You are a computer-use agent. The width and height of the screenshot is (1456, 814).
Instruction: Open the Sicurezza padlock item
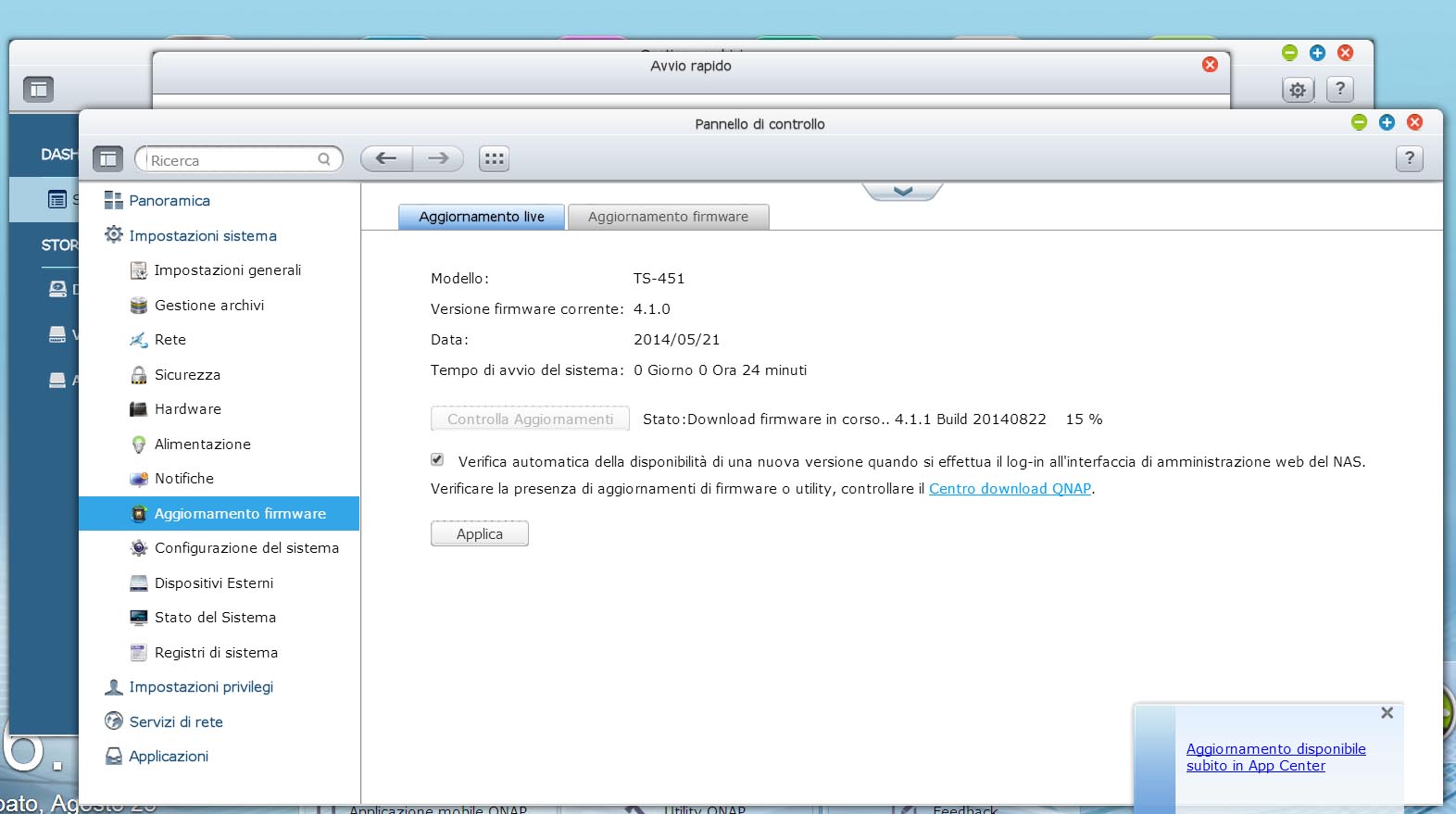(187, 375)
